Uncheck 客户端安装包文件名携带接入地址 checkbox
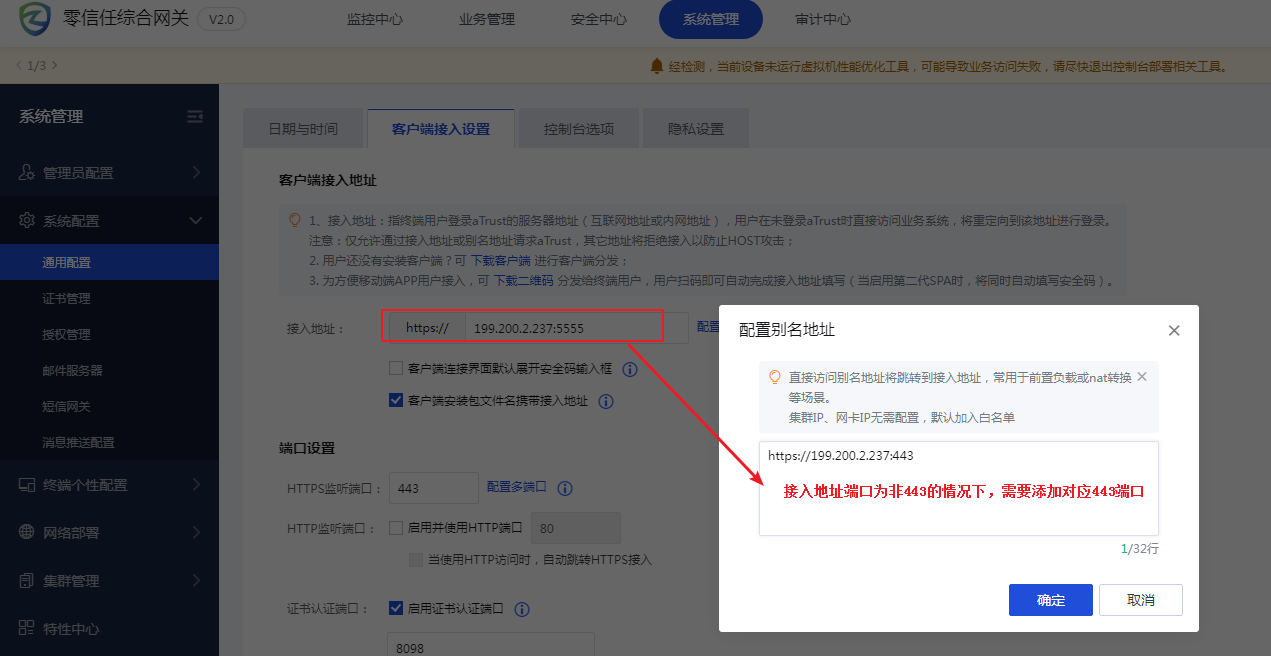 396,401
